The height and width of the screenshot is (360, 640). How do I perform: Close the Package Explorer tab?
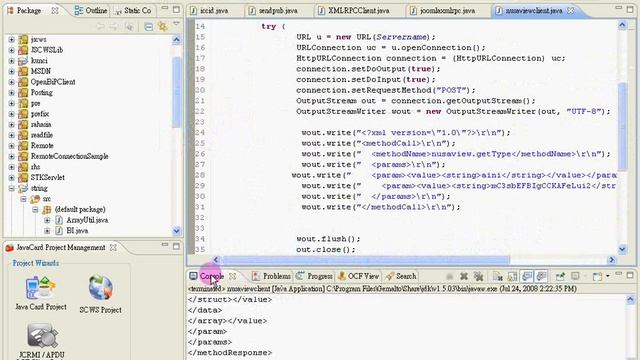[54, 11]
